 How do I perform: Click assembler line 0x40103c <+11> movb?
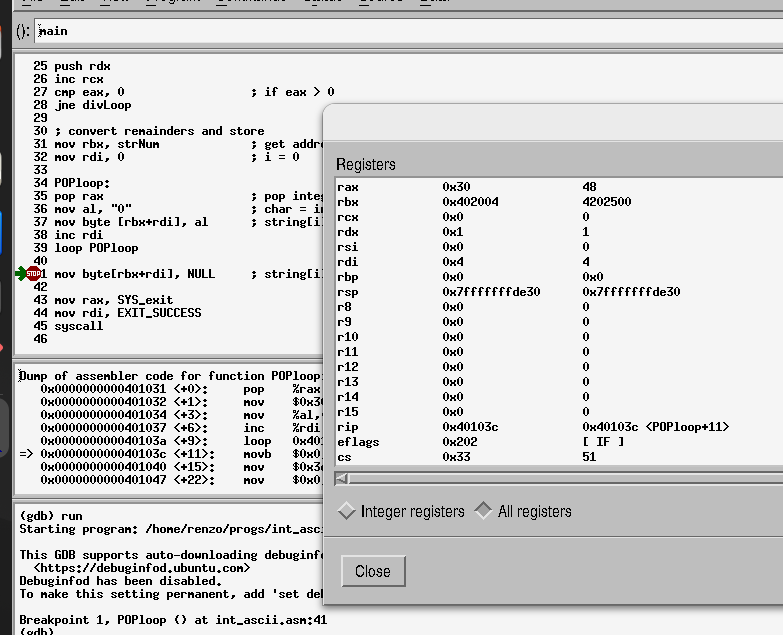181,454
